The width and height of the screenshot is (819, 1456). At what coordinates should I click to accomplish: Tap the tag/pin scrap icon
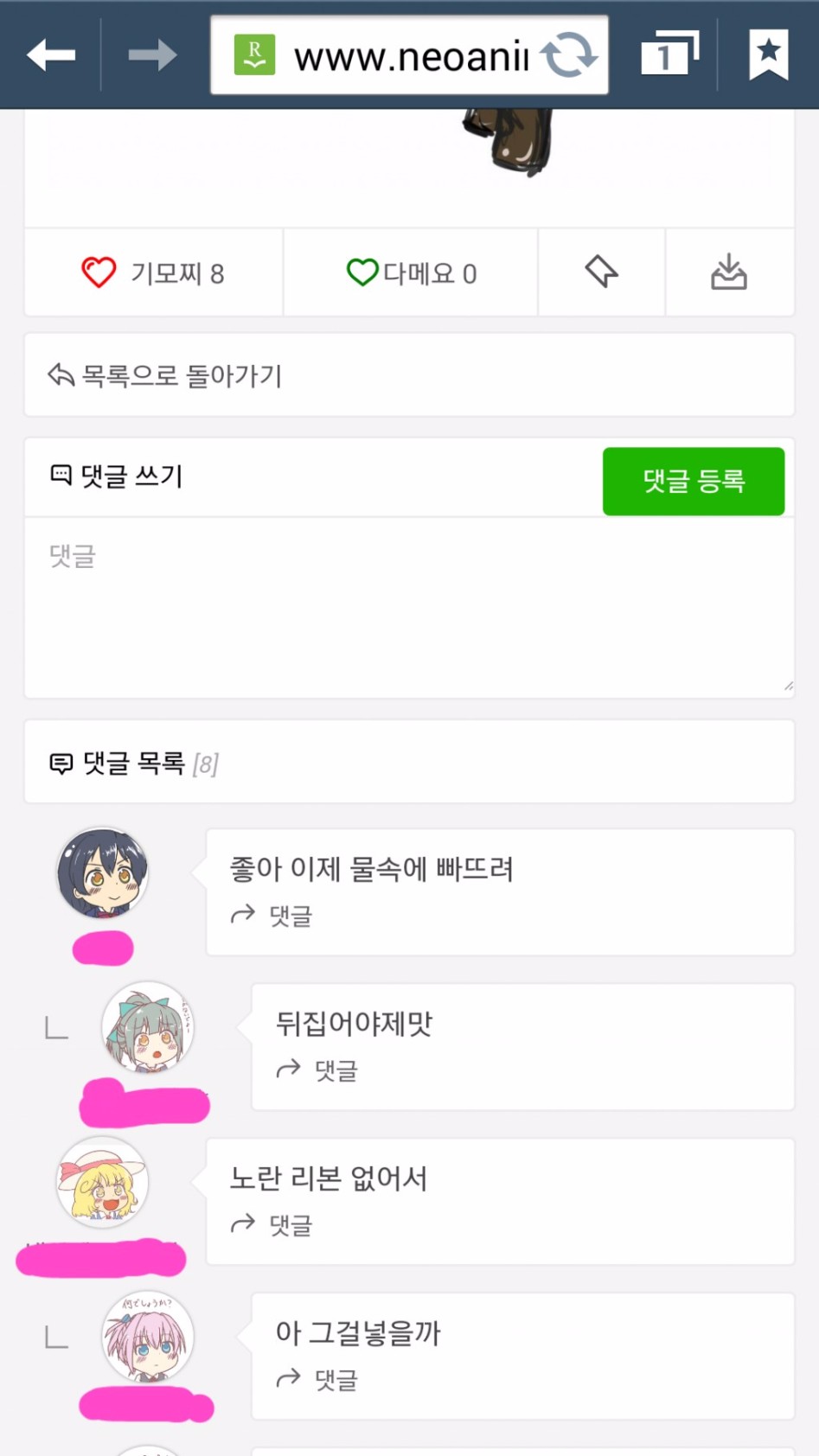coord(601,271)
